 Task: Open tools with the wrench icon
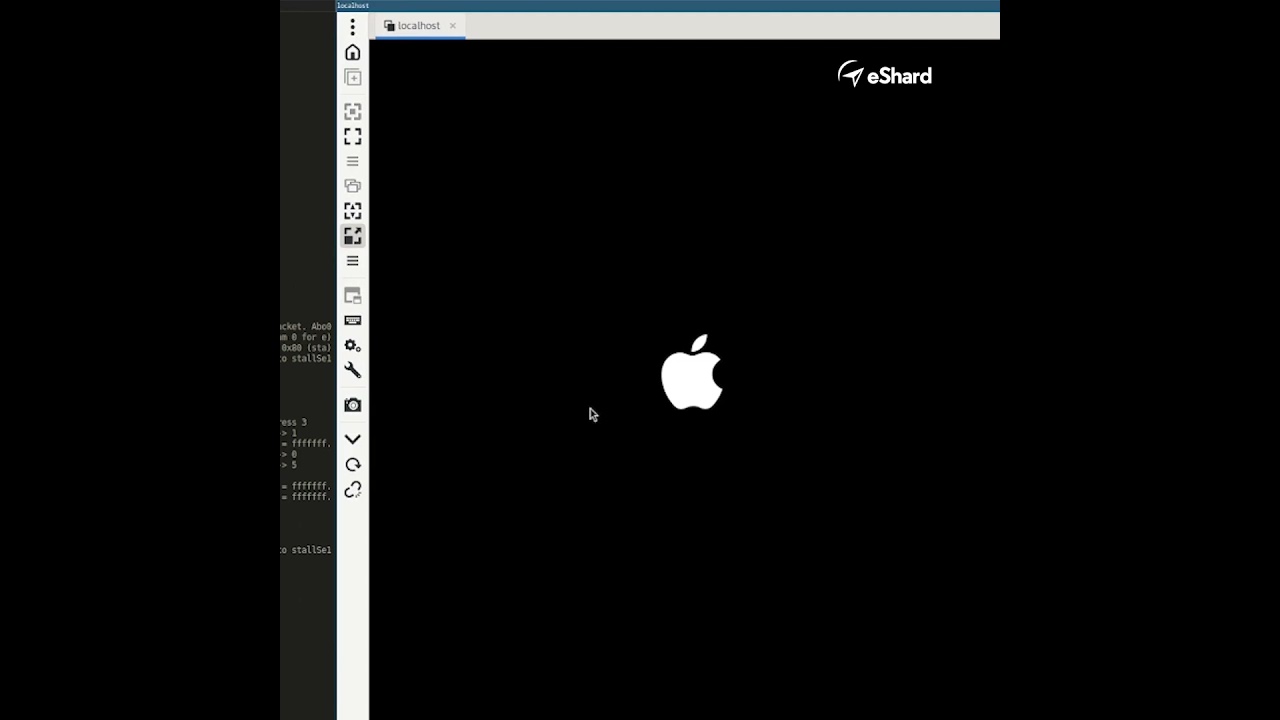(x=352, y=370)
